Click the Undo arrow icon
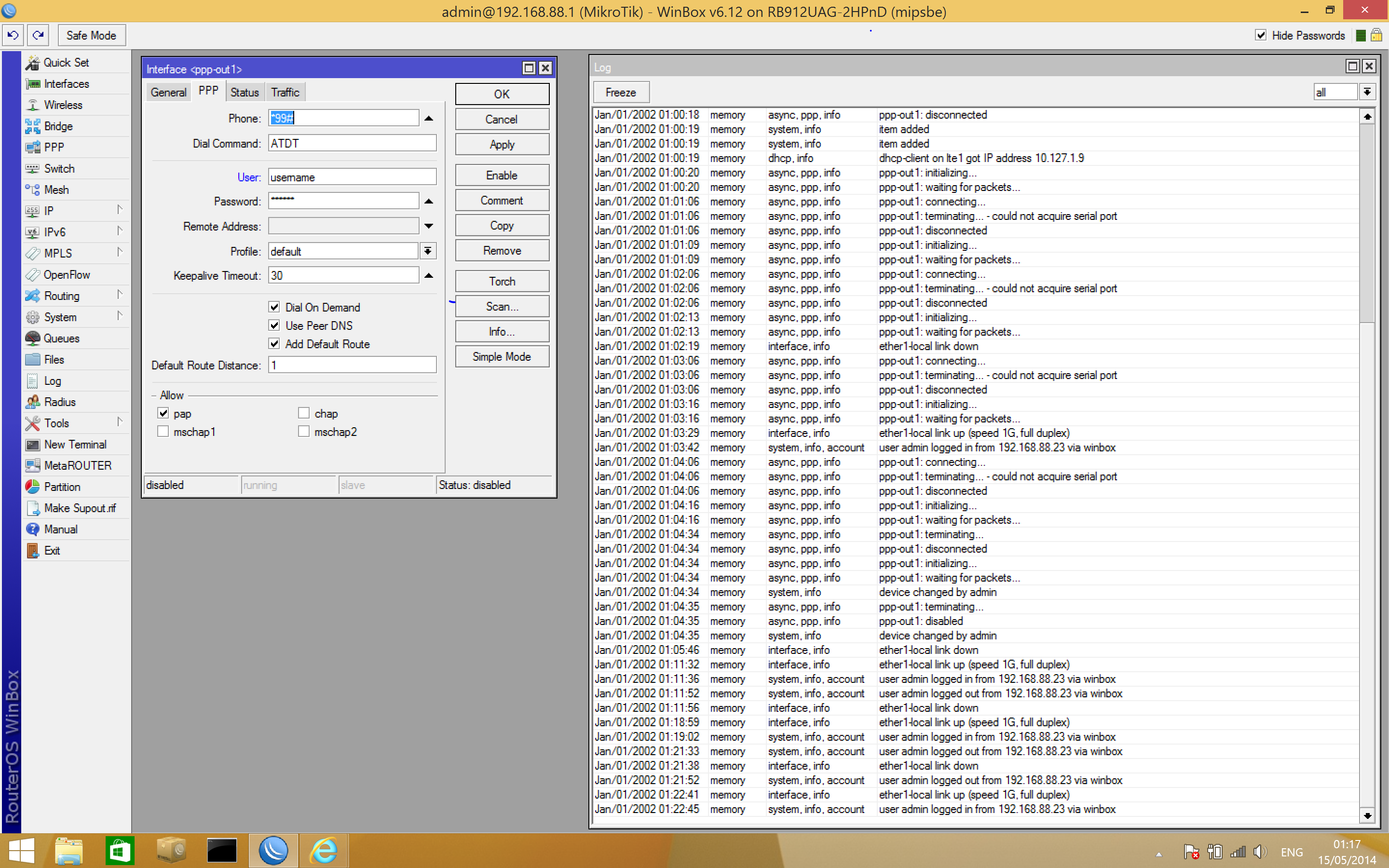 [13, 36]
